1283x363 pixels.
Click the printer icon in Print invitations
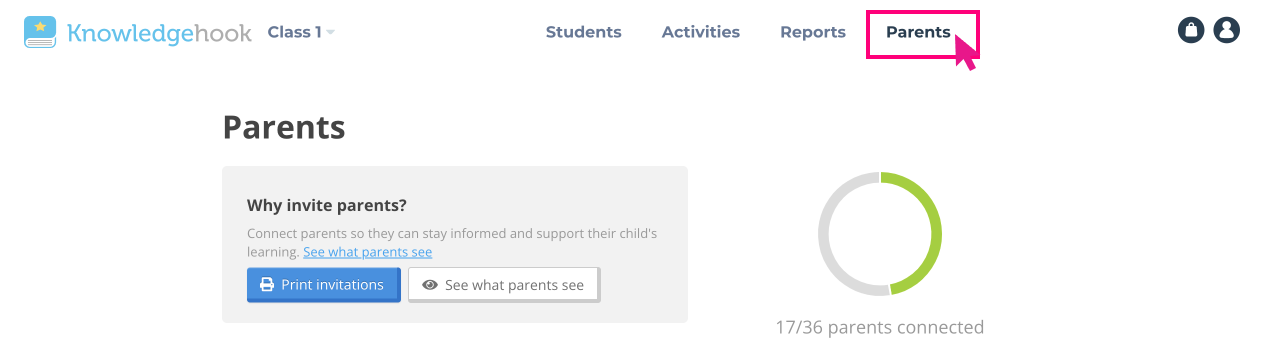coord(267,285)
